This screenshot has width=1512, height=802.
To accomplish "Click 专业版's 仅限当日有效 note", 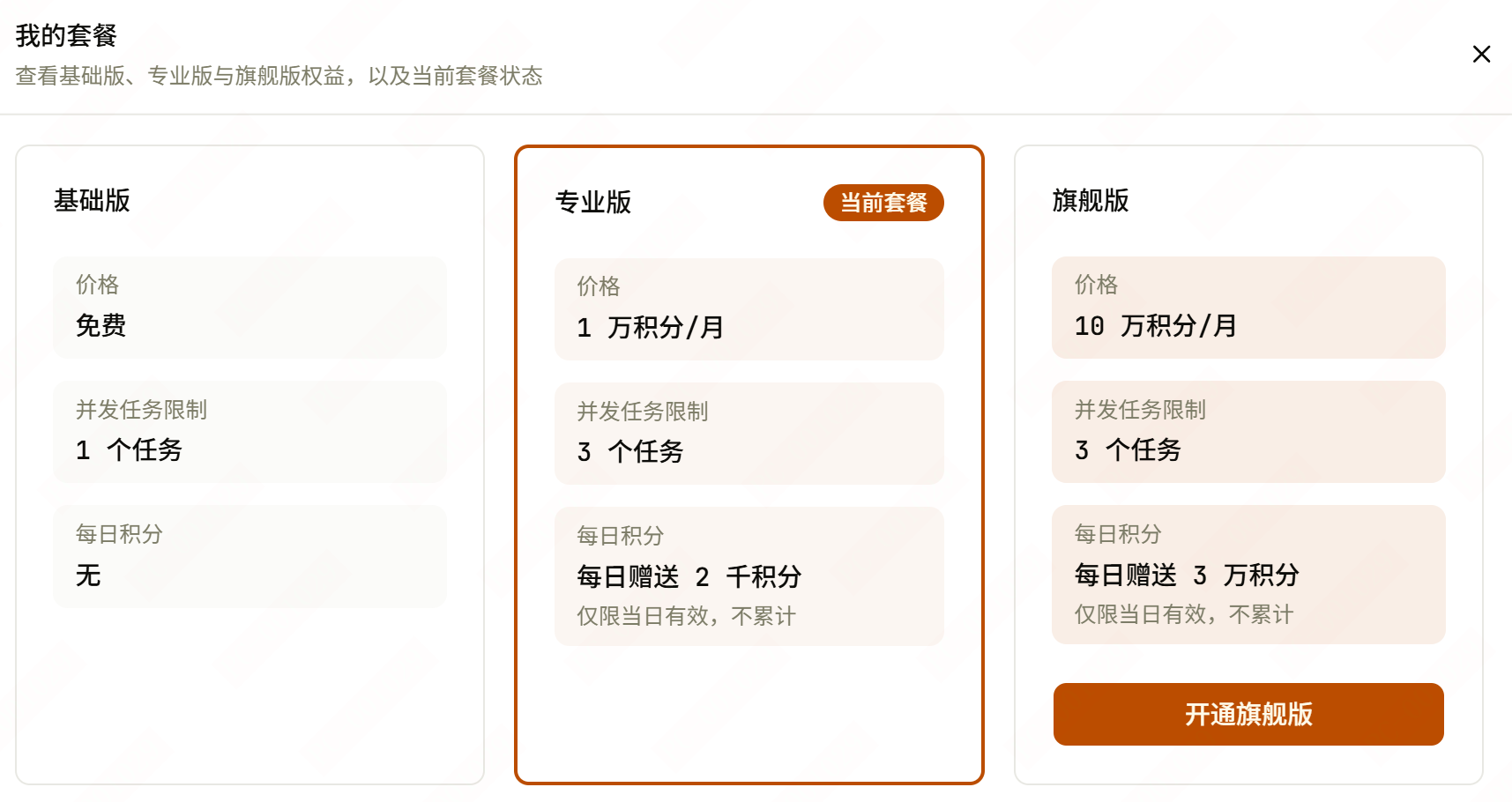I will coord(686,616).
